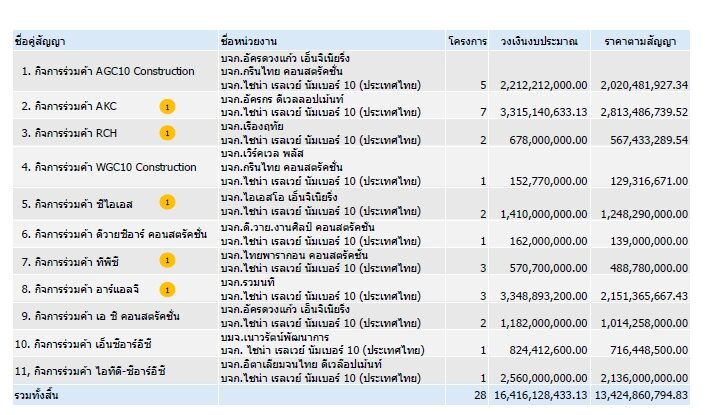Click budget value 3,315,140,633.13
The height and width of the screenshot is (415, 710).
543,112
